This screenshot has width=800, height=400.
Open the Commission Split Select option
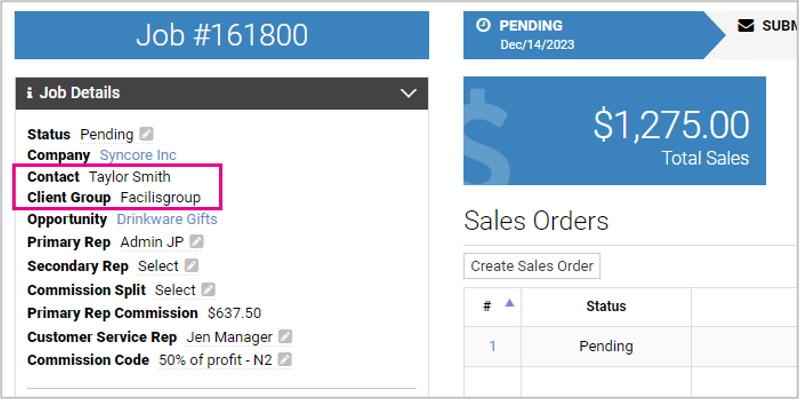point(175,290)
